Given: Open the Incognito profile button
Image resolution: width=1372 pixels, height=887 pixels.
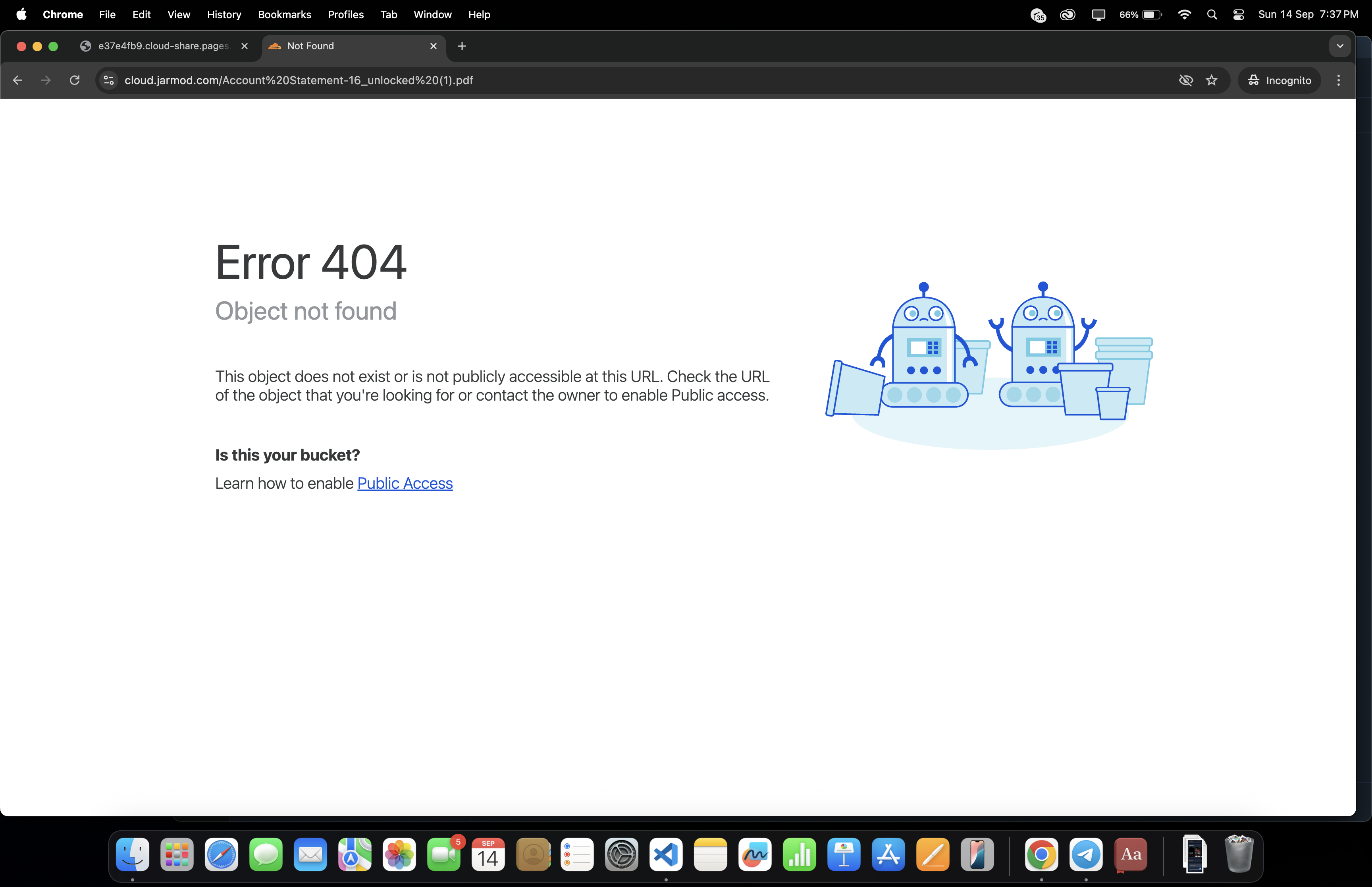Looking at the screenshot, I should (1280, 80).
